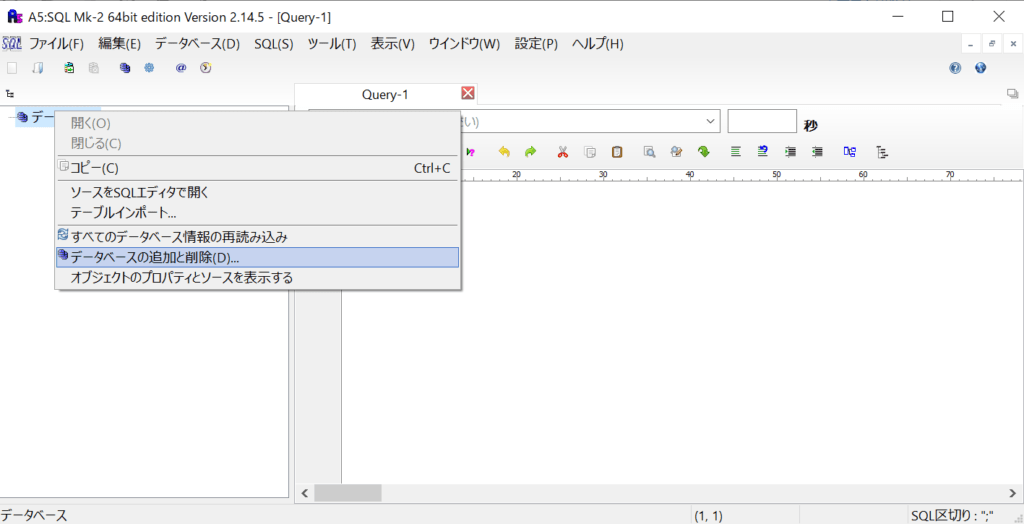Open the 表示(V) menu
Viewport: 1024px width, 524px height.
coord(392,44)
